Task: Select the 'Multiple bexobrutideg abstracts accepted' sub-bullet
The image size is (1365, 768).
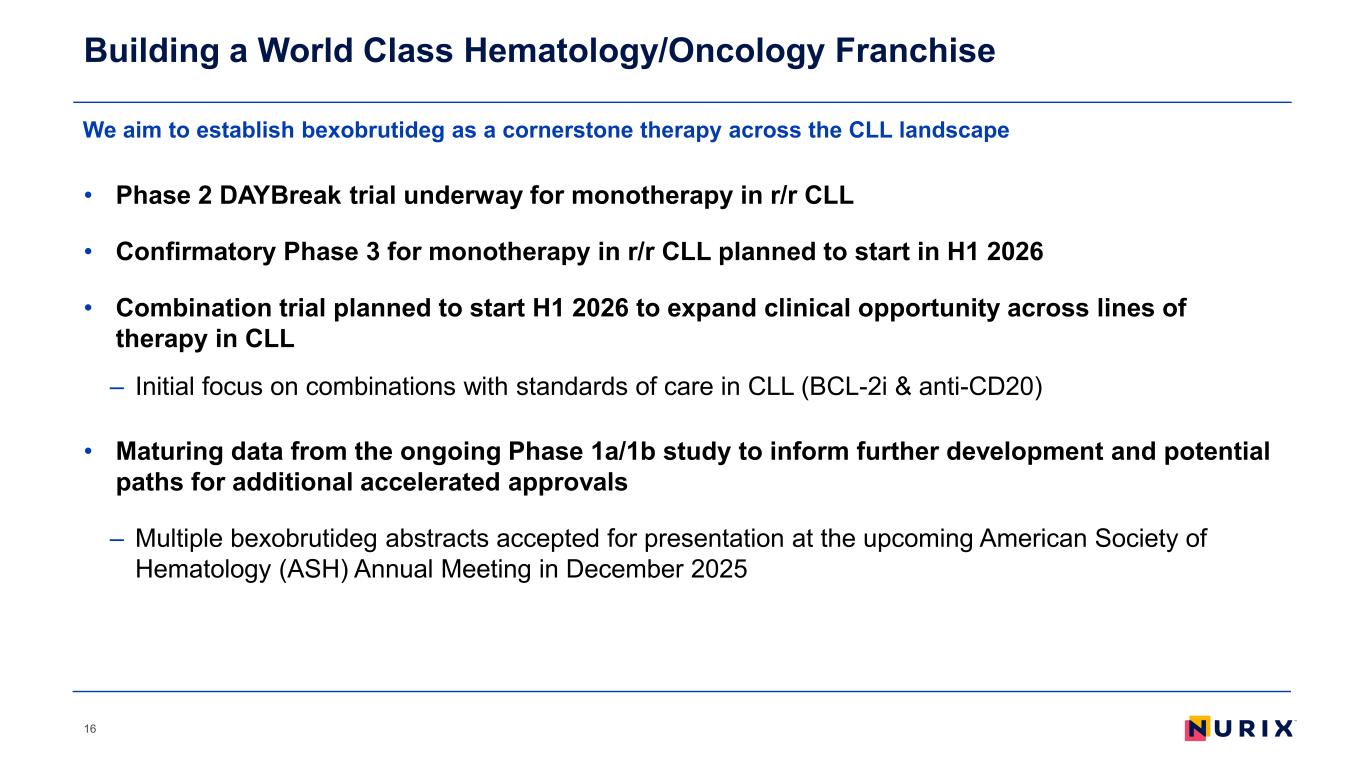Action: pyautogui.click(x=670, y=553)
